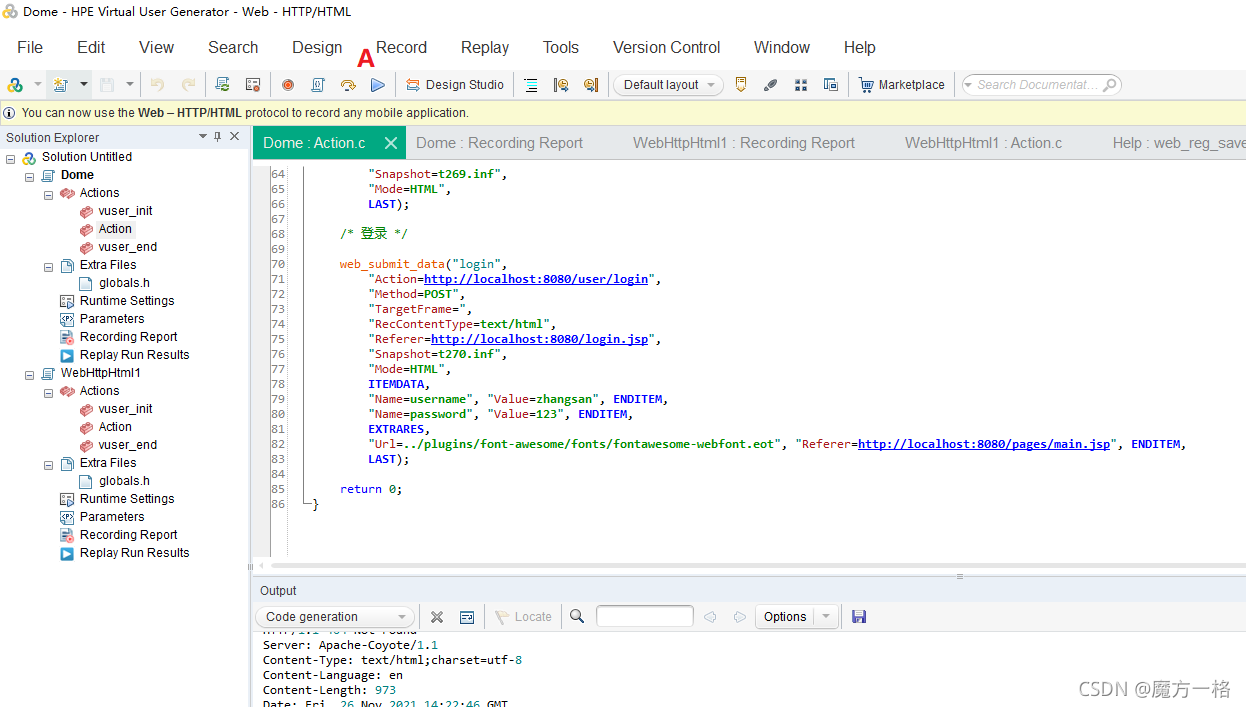Click the VuGen logo icon in the toolbar
Screen dimensions: 1246x707
coord(15,85)
